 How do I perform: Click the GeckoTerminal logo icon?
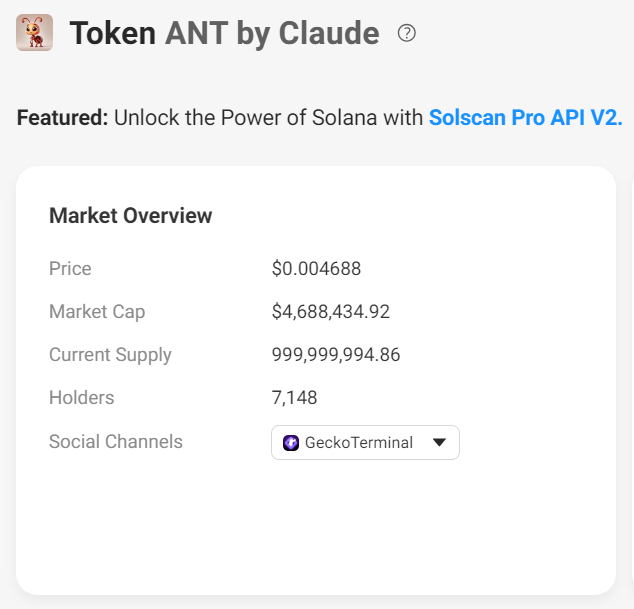point(291,442)
